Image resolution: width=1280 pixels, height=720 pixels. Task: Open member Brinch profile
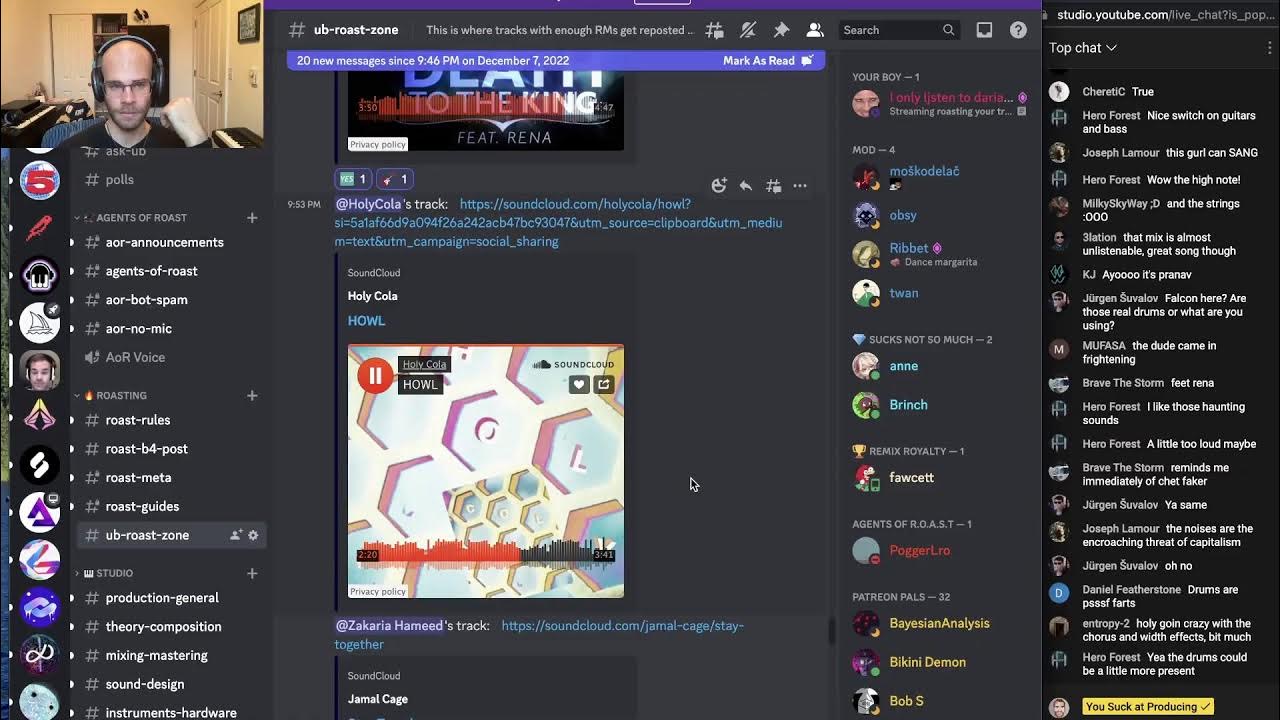pos(908,405)
